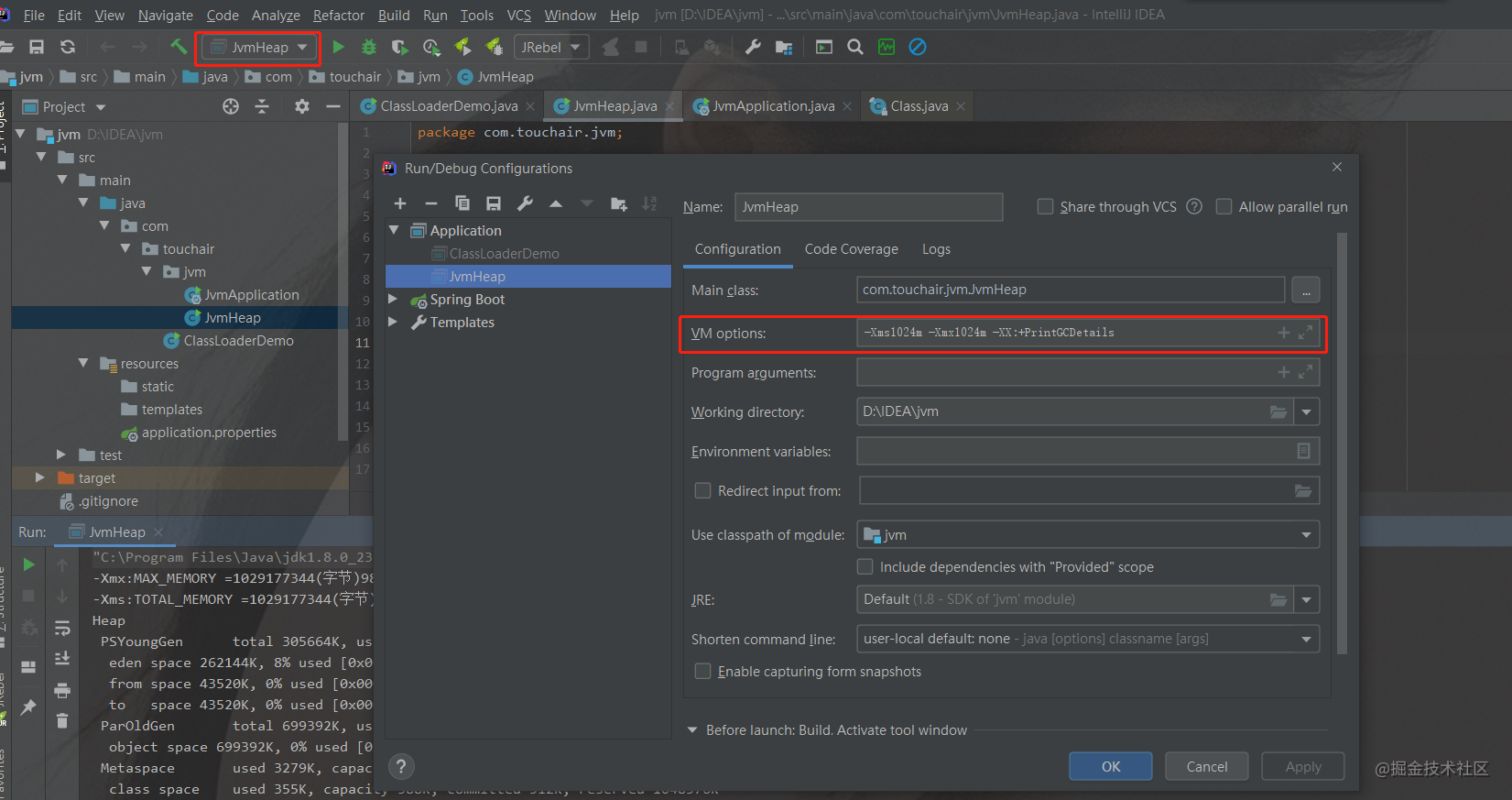The width and height of the screenshot is (1512, 800).
Task: Close the Class.java editor tab
Action: (961, 106)
